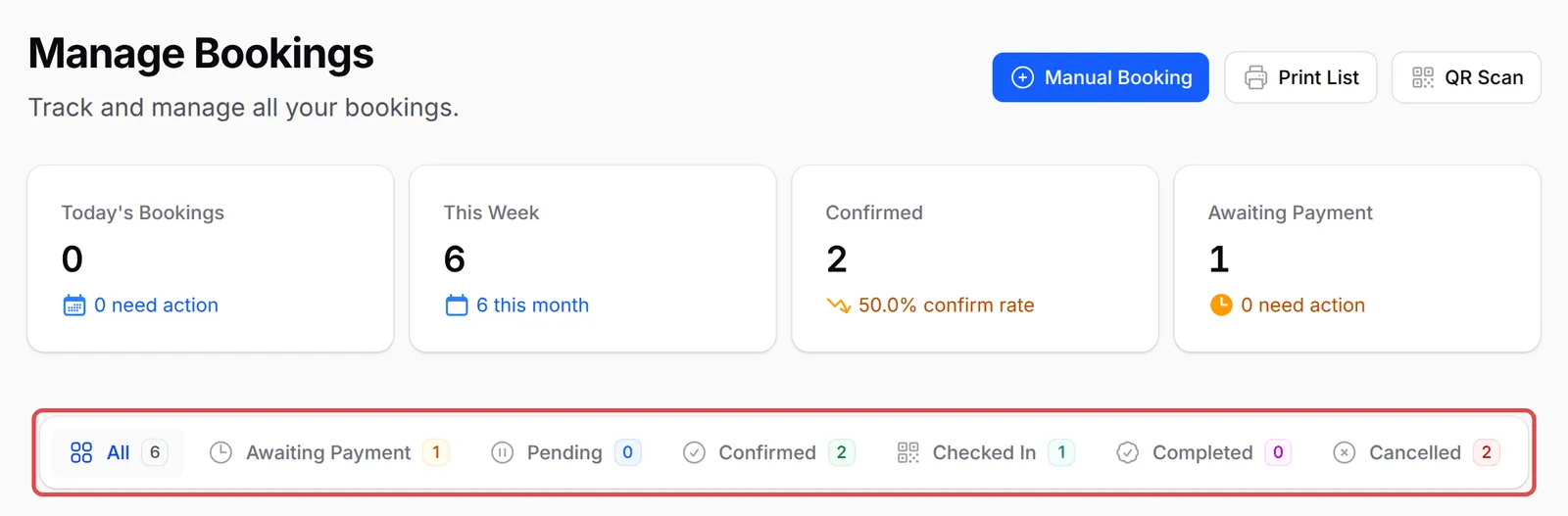The image size is (1568, 516).
Task: Open the Completed tab
Action: [1203, 452]
